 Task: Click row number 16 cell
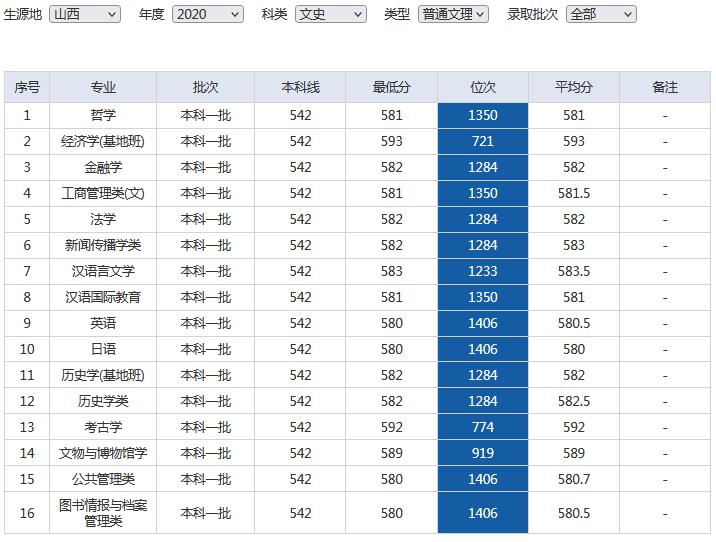tap(27, 513)
